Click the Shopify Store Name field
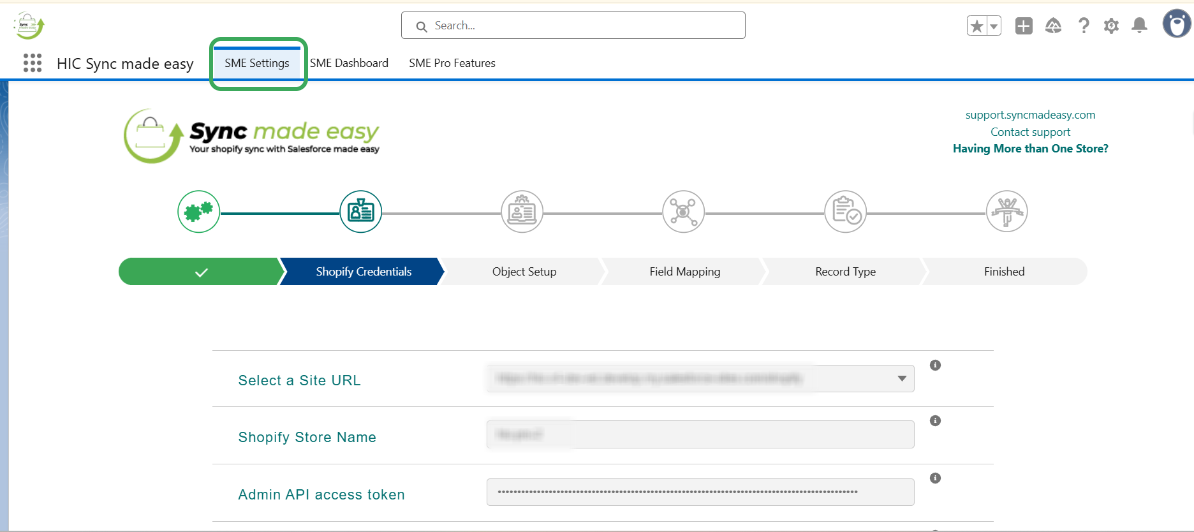The height and width of the screenshot is (532, 1194). (x=701, y=435)
